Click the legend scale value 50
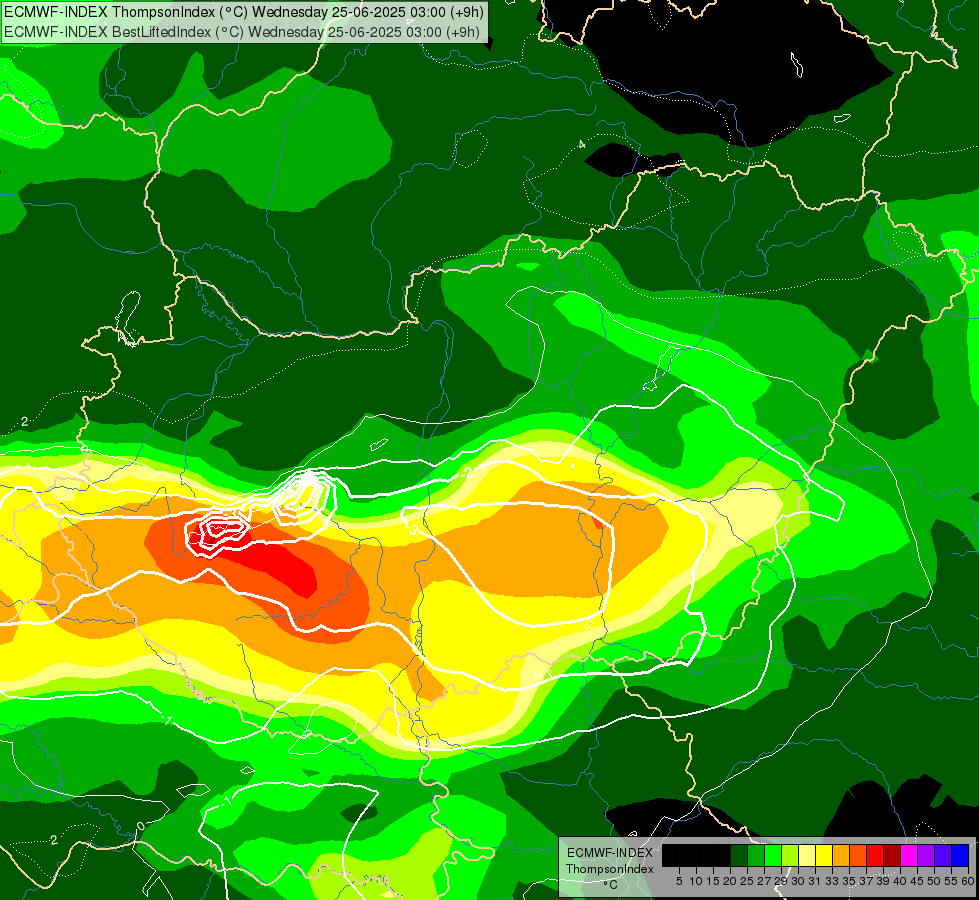979x900 pixels. coord(935,881)
